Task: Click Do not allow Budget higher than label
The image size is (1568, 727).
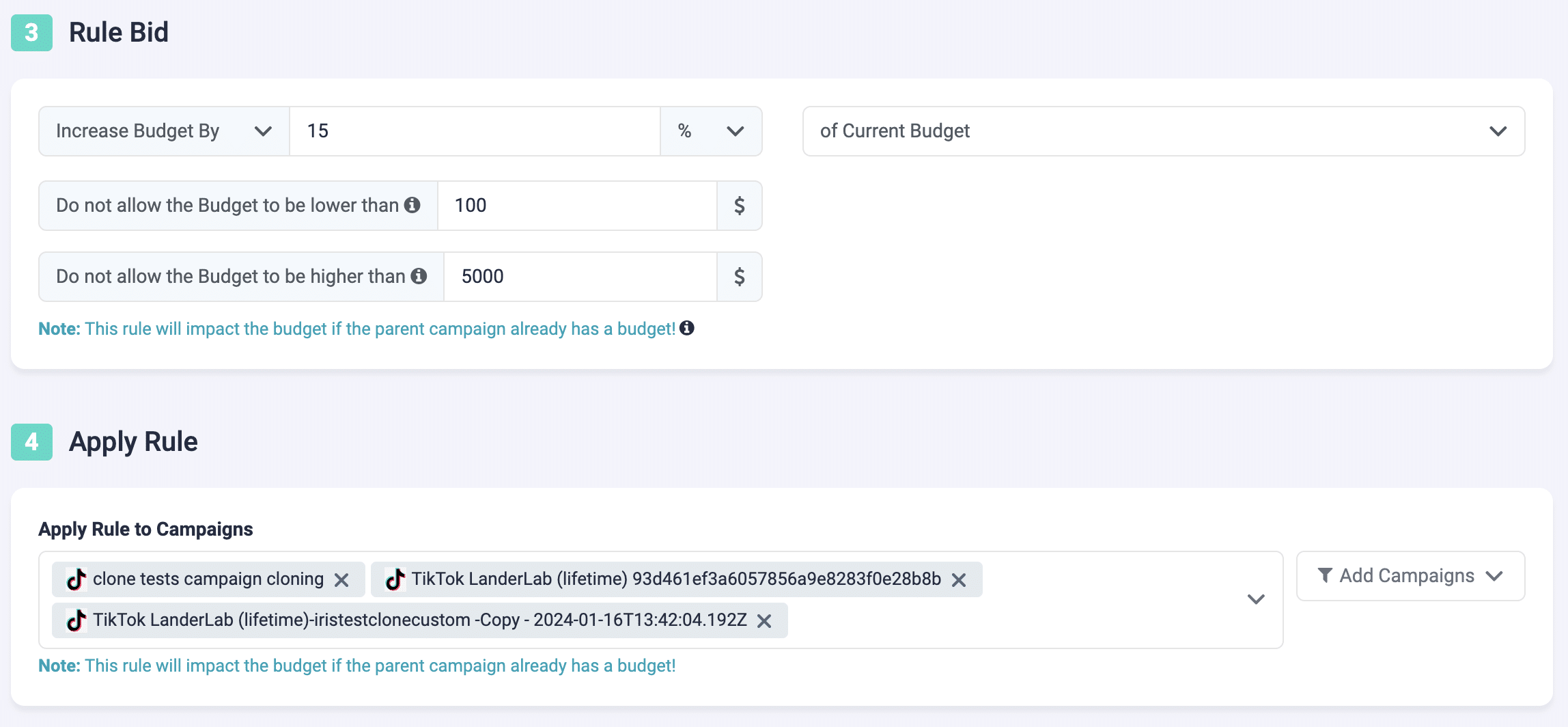Action: (x=231, y=276)
